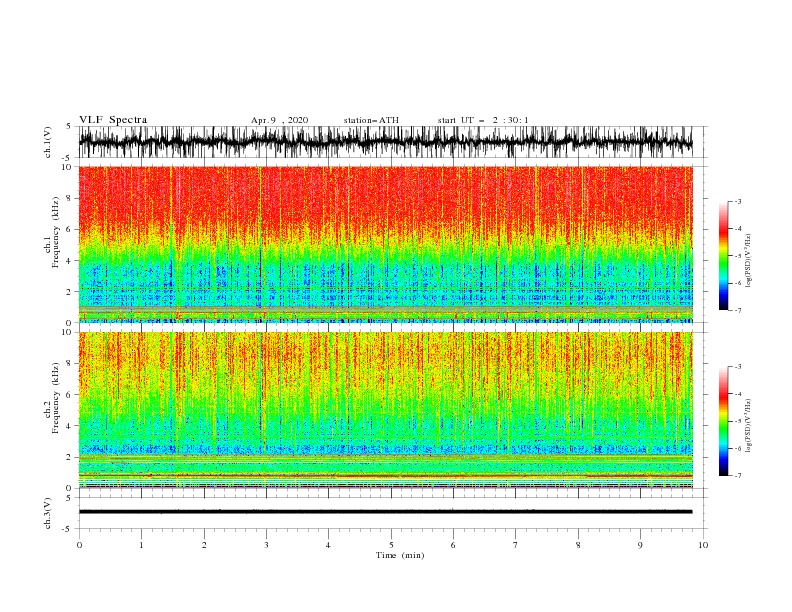Click time axis tick label "2"
Screen dimensions: 792x612
tap(204, 545)
